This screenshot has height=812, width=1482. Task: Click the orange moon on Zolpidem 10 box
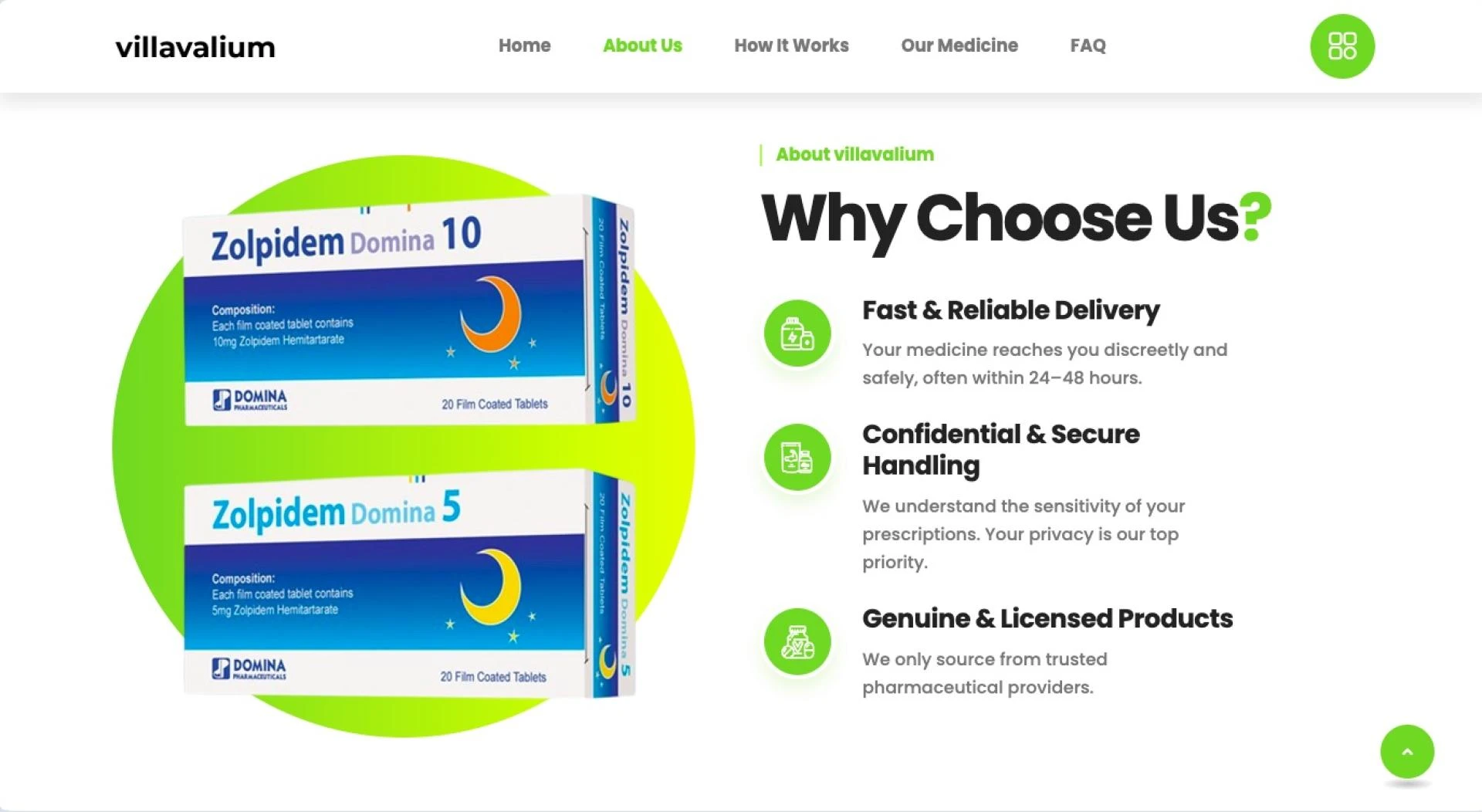pyautogui.click(x=491, y=314)
